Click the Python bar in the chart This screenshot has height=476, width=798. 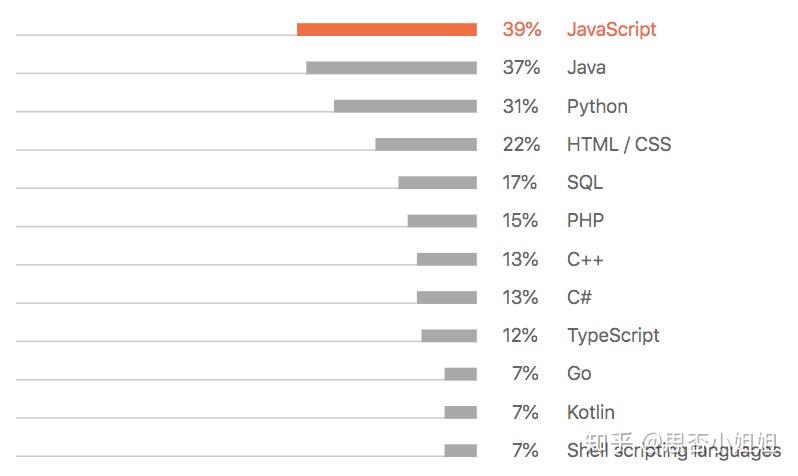[x=405, y=106]
